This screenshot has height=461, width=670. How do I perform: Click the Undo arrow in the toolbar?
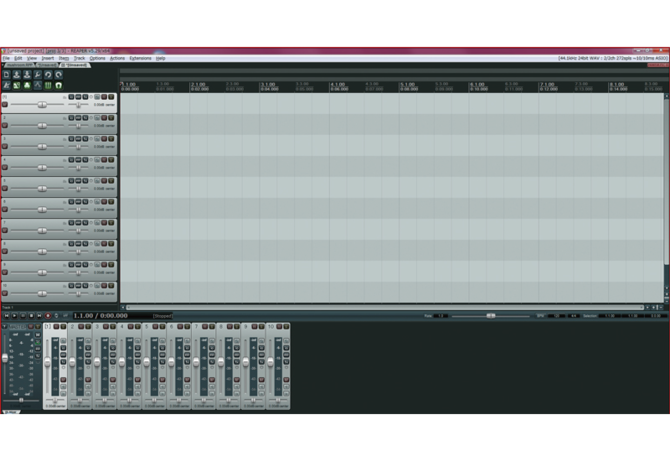[49, 75]
